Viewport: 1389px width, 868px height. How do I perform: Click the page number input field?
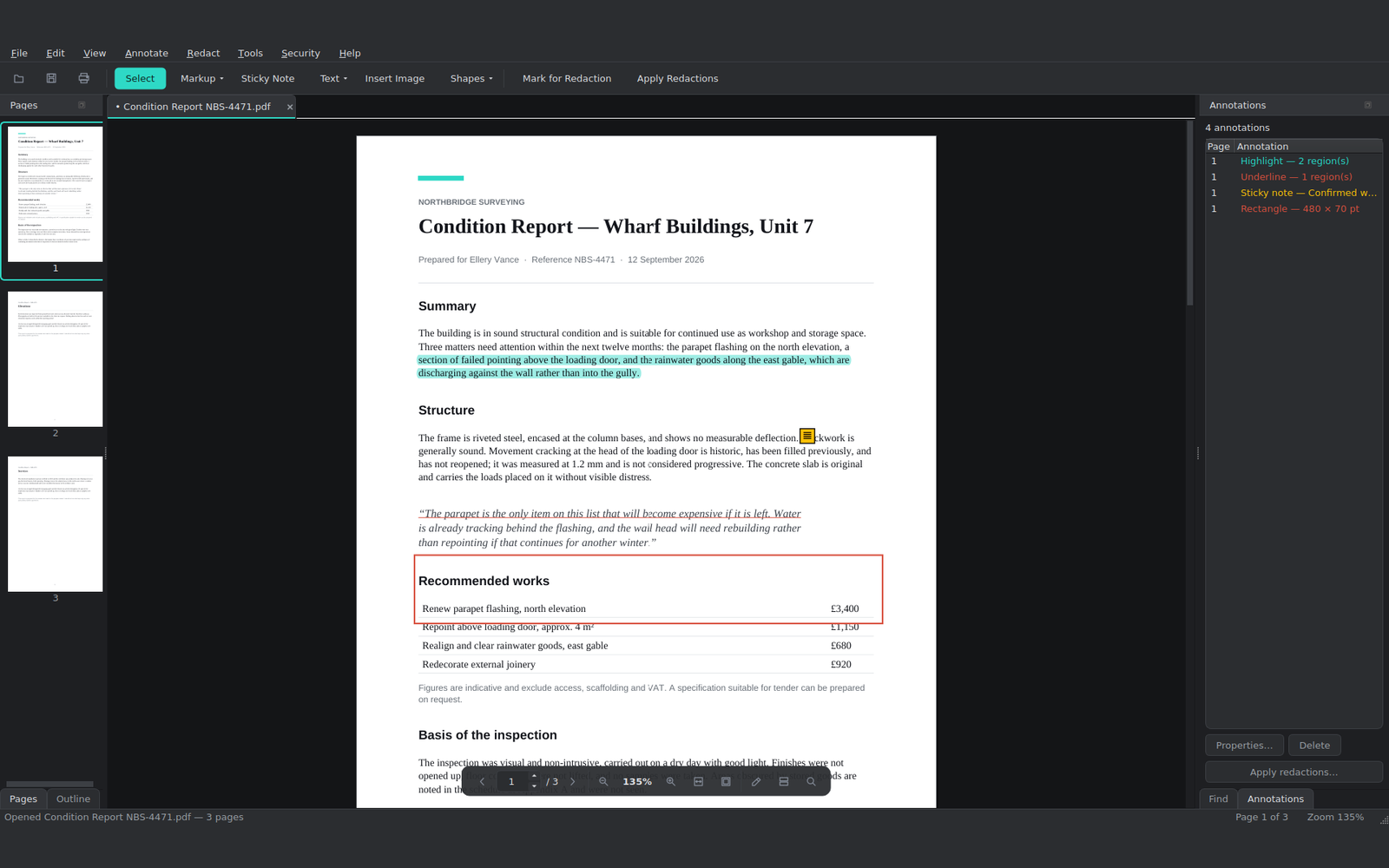coord(513,782)
